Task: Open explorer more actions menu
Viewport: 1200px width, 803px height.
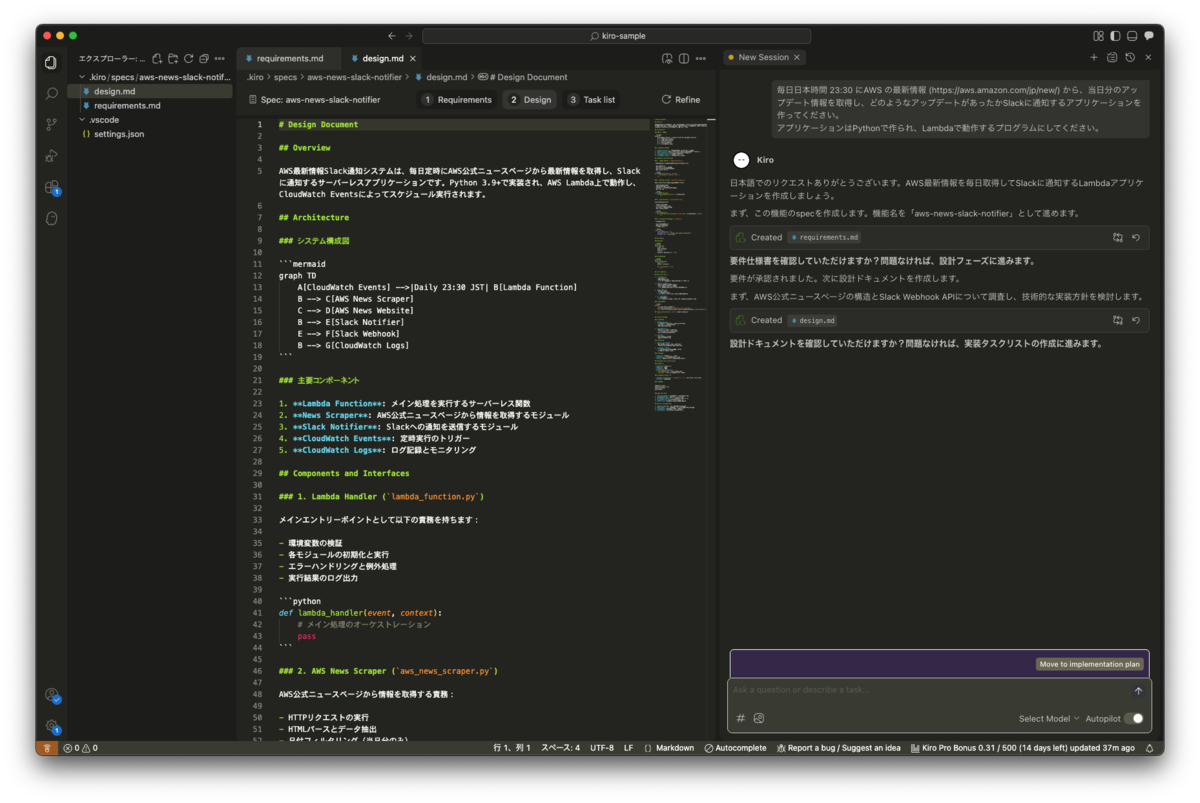Action: tap(220, 59)
